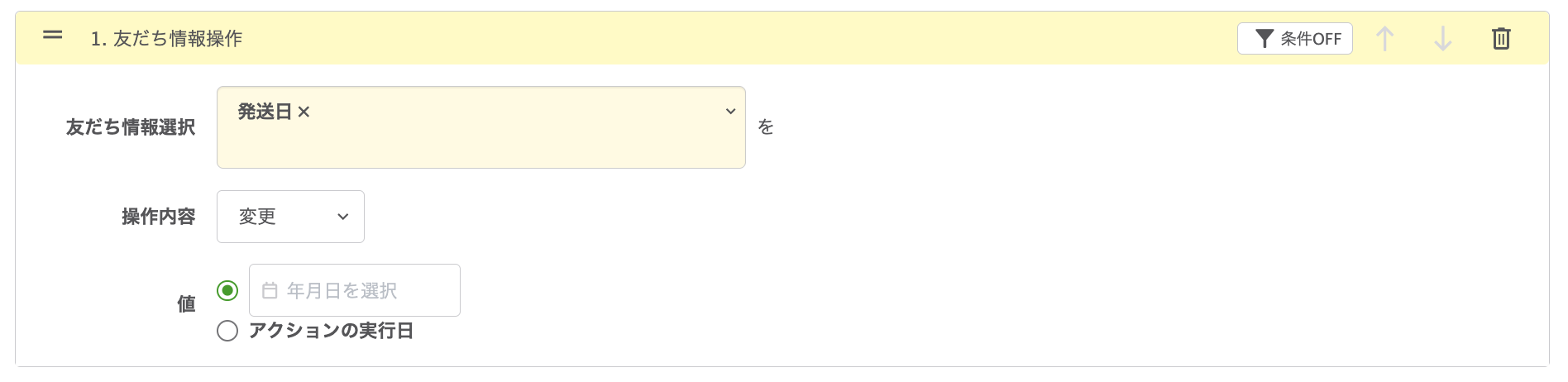Viewport: 1568px width, 382px height.
Task: Expand the 友だち情報選択 dropdown chevron
Action: [x=730, y=112]
